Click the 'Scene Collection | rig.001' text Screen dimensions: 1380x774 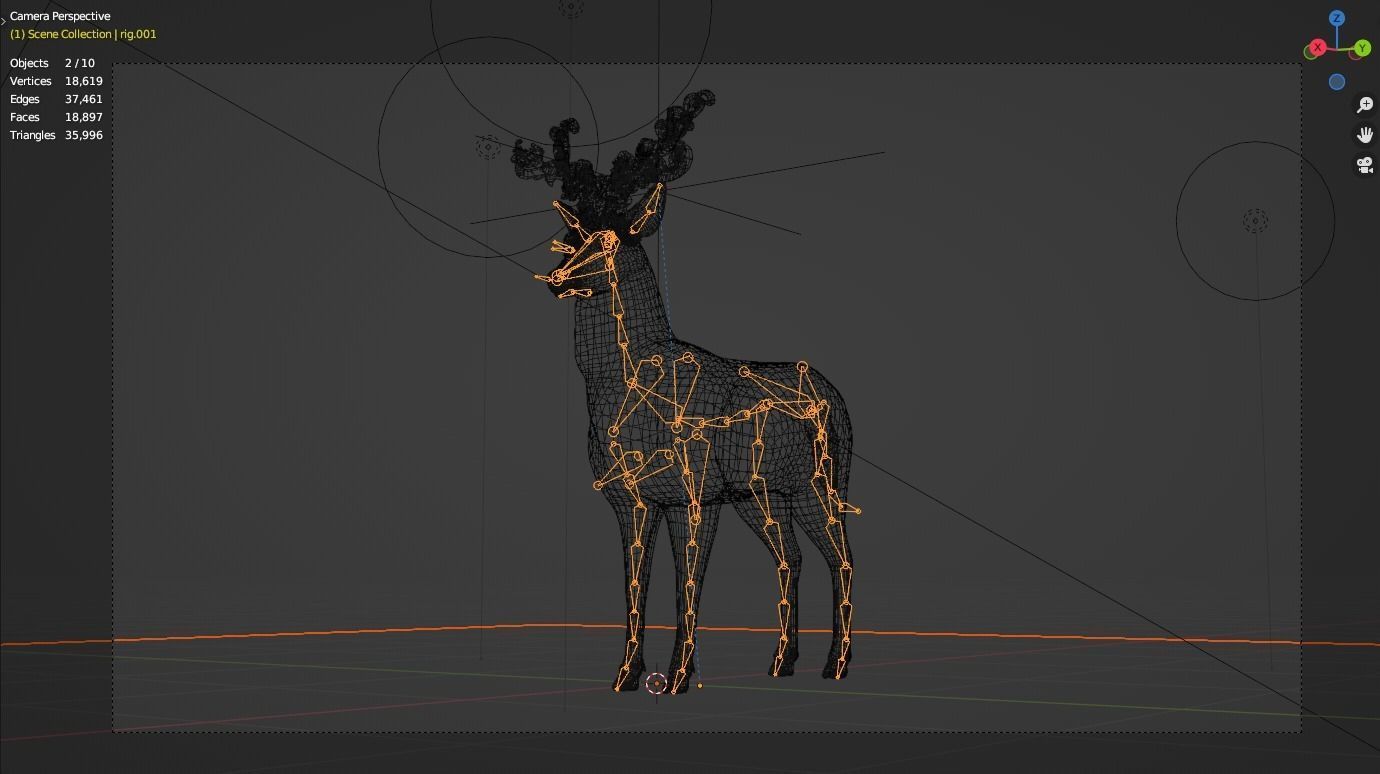click(x=92, y=34)
